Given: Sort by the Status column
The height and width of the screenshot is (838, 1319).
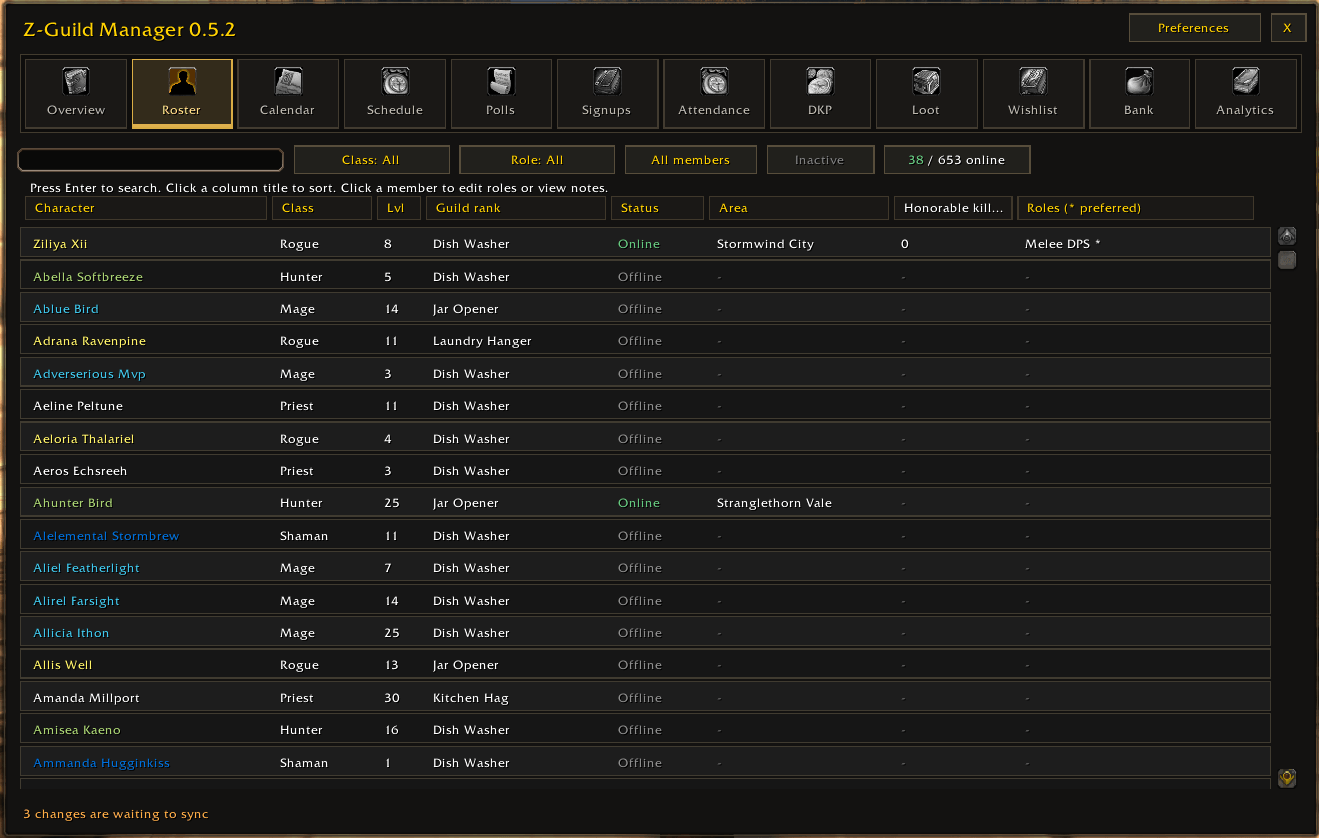Looking at the screenshot, I should 657,208.
